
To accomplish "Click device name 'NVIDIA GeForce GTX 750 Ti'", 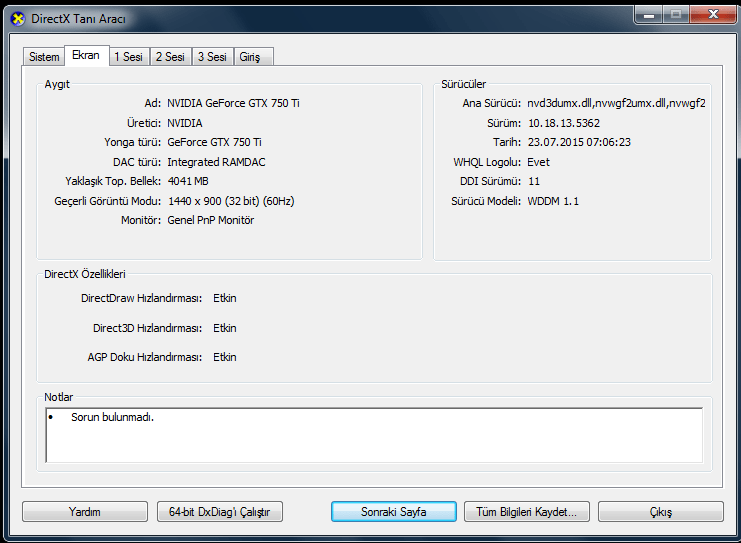I will click(x=233, y=103).
